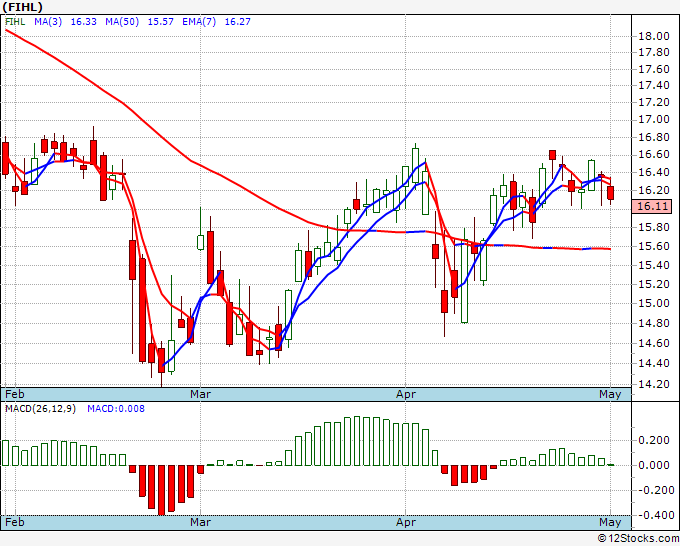Click the lowest red MACD histogram bar
The width and height of the screenshot is (680, 546).
tap(162, 490)
